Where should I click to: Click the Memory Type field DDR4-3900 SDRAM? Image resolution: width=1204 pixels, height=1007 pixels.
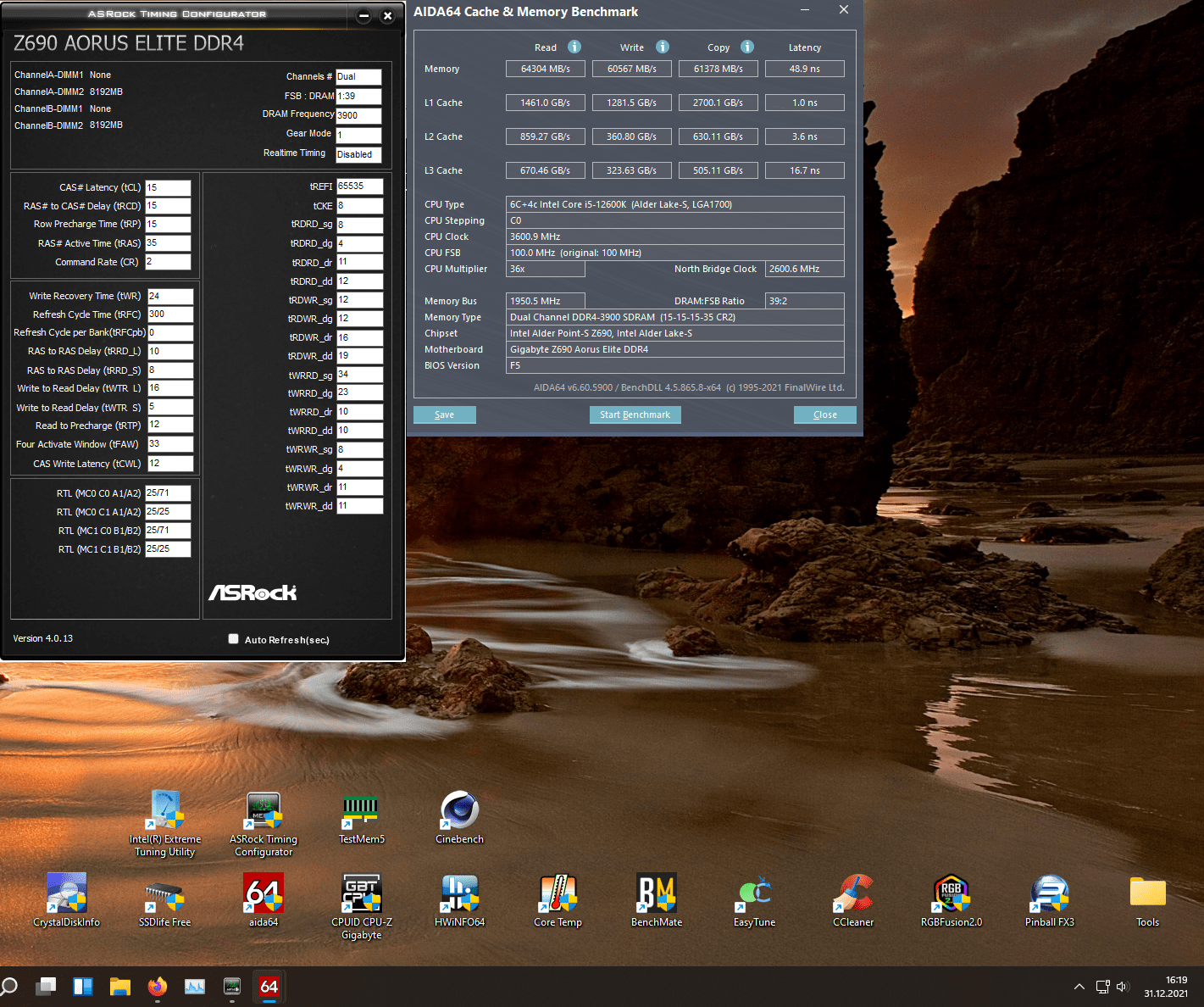[x=675, y=317]
